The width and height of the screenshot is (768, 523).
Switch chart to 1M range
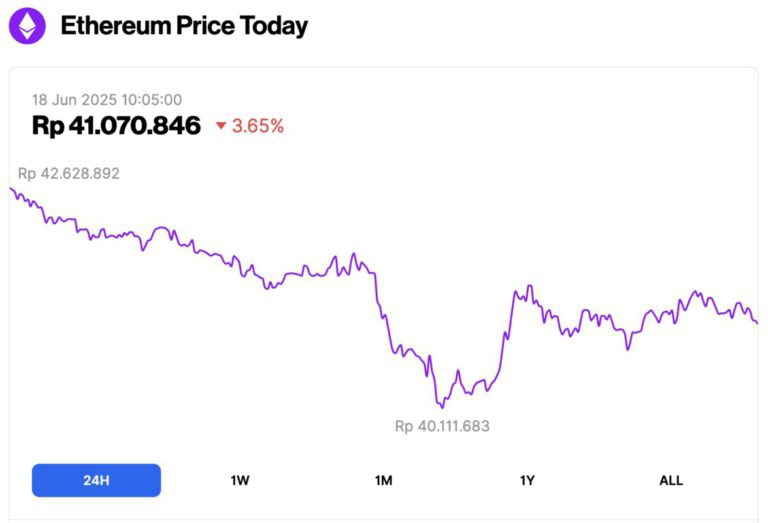coord(384,480)
